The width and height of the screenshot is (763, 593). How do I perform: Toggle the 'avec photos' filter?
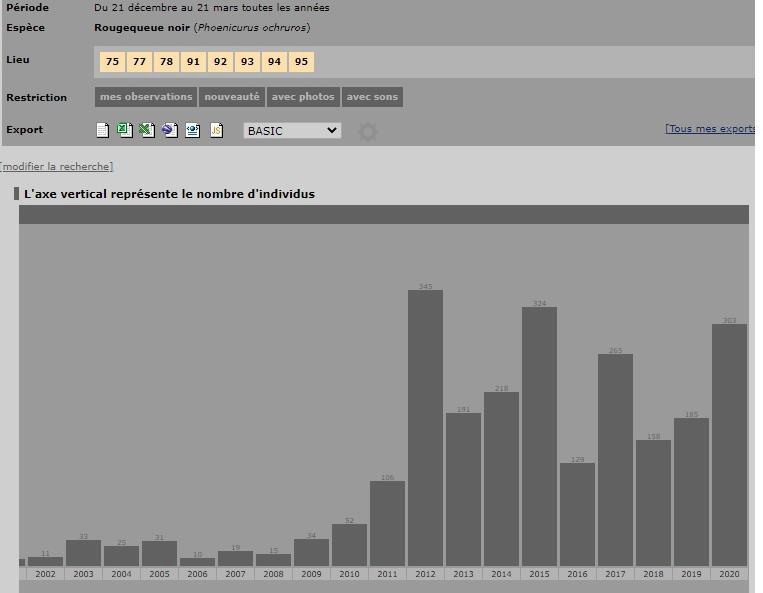[302, 97]
